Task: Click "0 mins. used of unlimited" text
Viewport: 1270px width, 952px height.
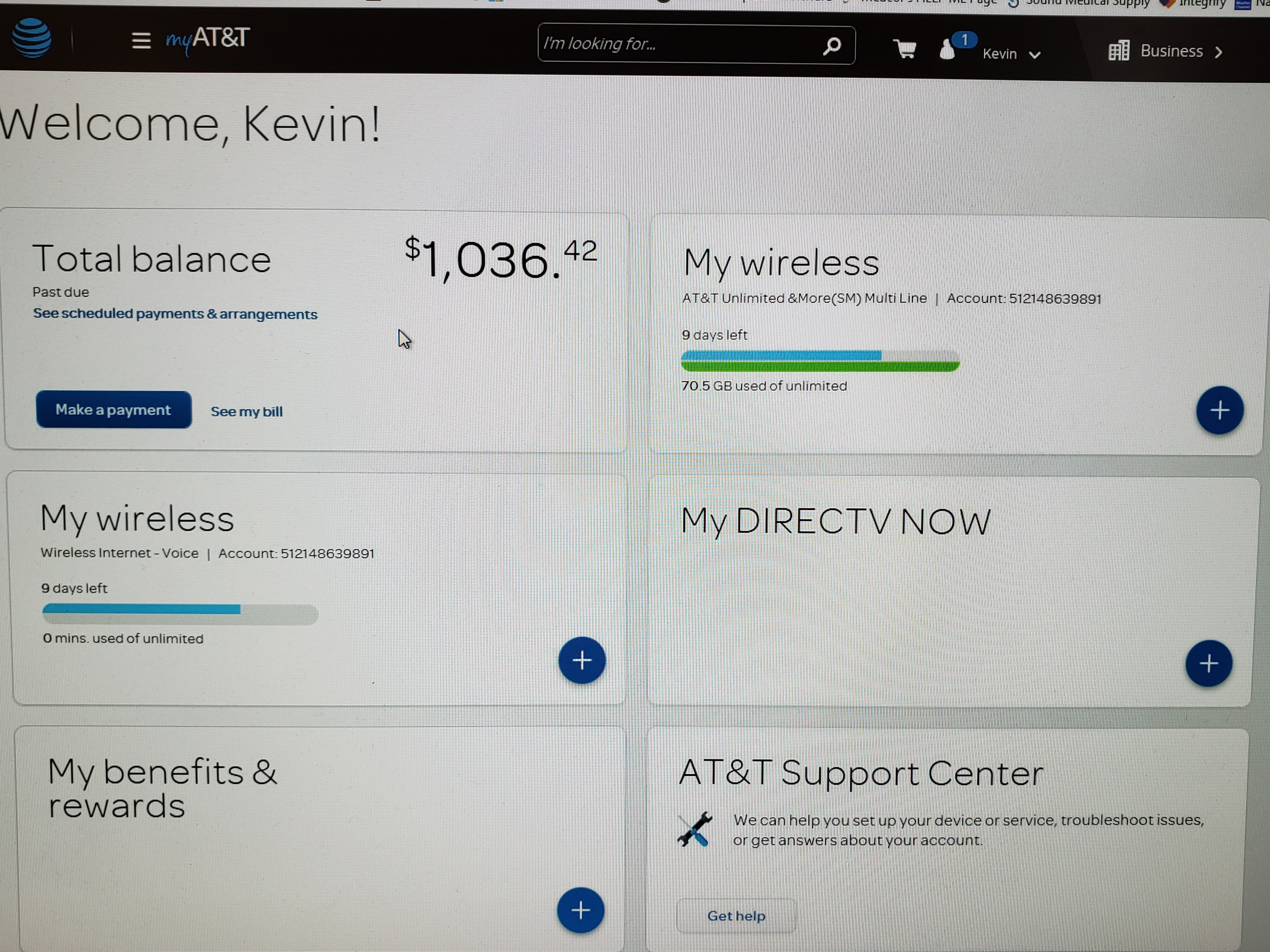Action: pos(123,638)
